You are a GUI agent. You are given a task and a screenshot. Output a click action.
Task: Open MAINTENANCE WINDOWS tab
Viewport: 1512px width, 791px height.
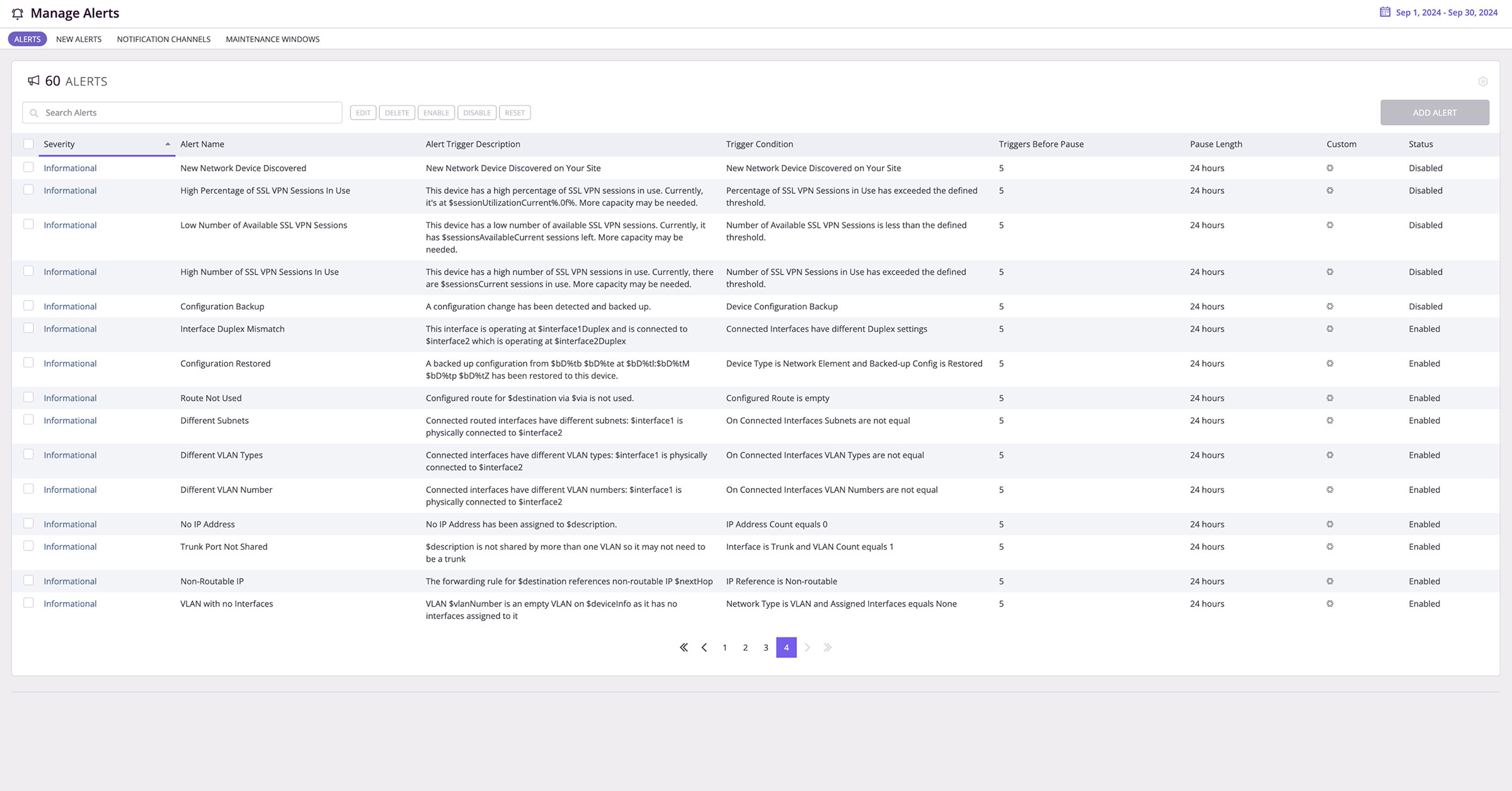(272, 39)
